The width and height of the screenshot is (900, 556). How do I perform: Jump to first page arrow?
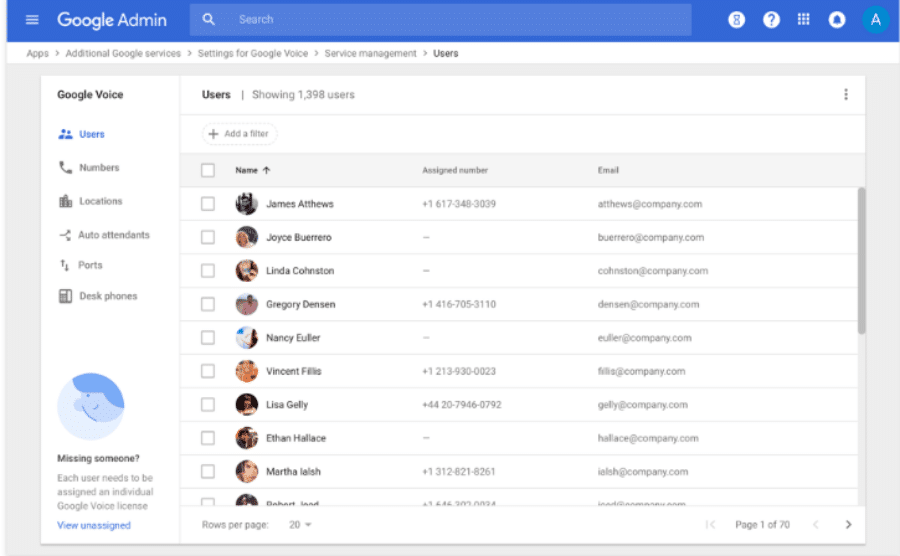711,524
